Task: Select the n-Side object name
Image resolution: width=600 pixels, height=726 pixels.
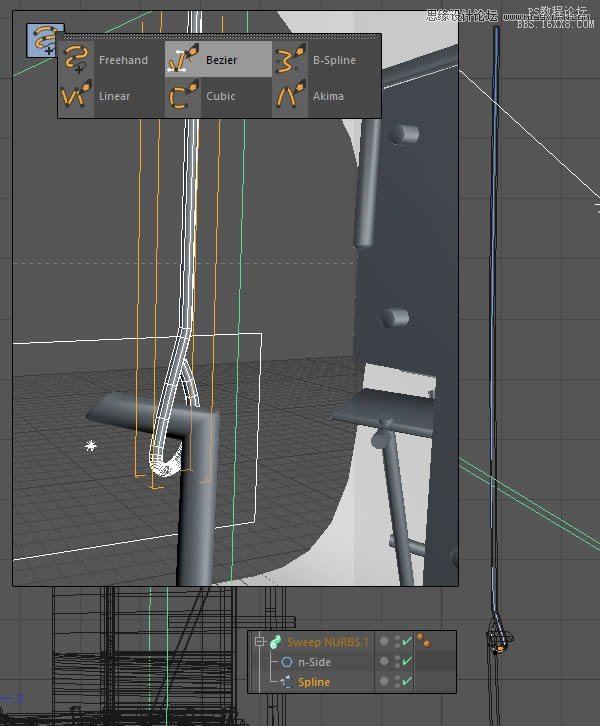Action: point(314,662)
